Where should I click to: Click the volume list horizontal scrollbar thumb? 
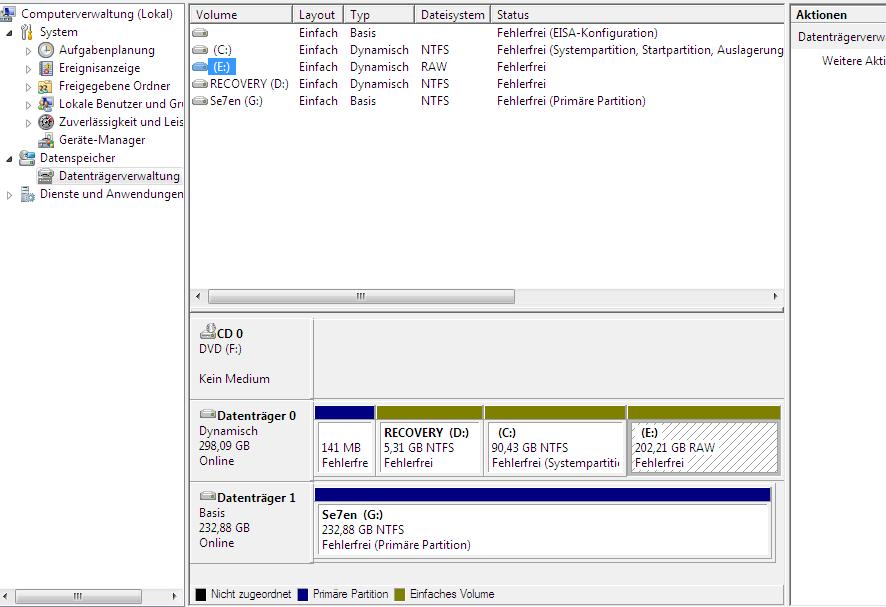pos(361,296)
